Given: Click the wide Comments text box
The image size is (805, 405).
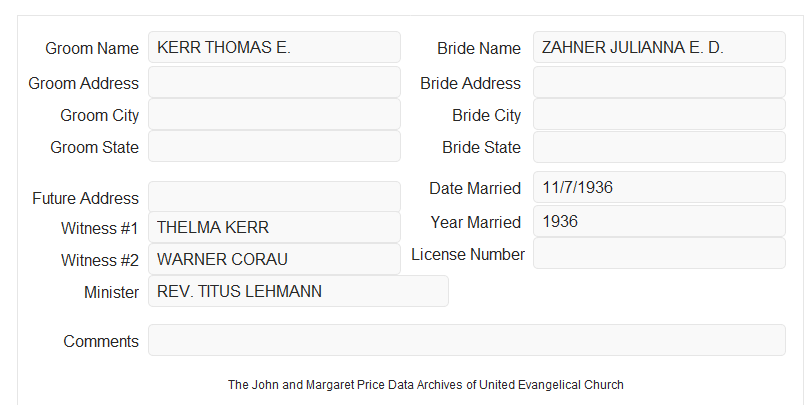Looking at the screenshot, I should (x=467, y=340).
